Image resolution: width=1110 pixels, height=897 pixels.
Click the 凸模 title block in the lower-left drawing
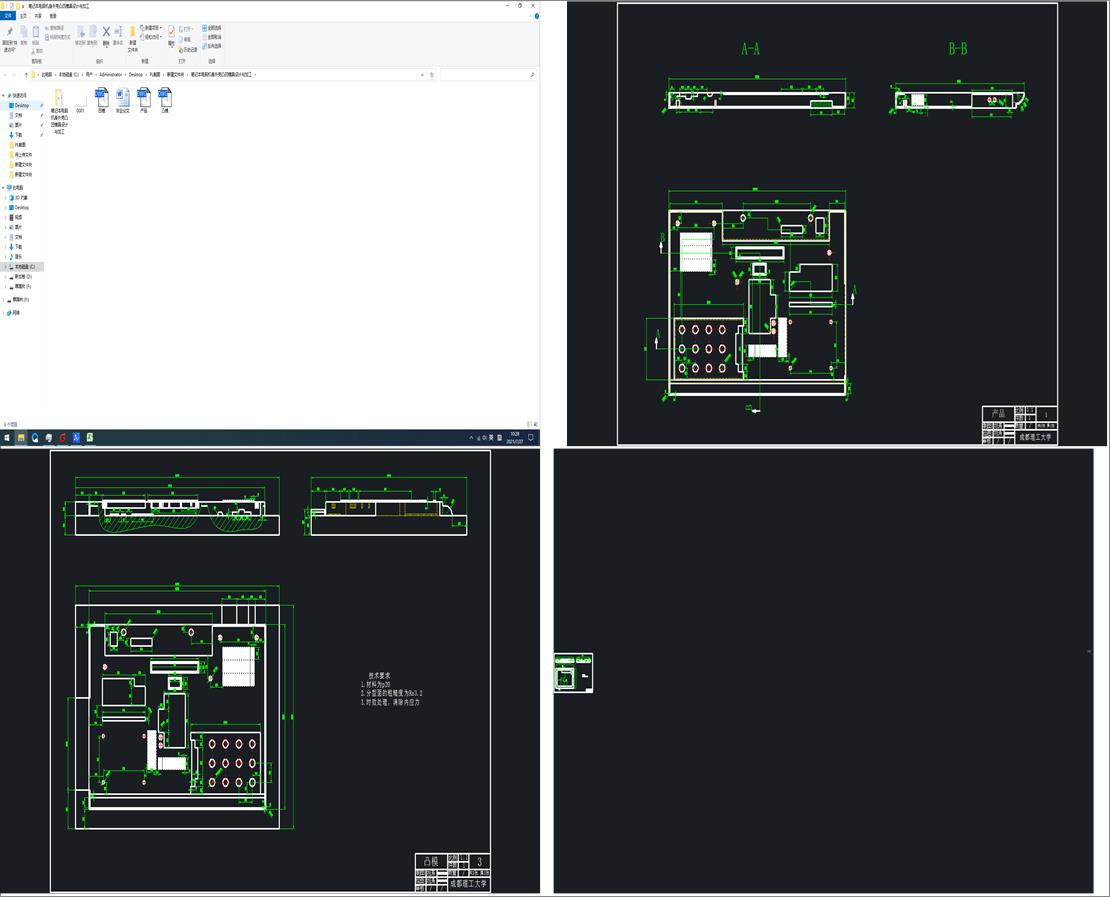452,872
